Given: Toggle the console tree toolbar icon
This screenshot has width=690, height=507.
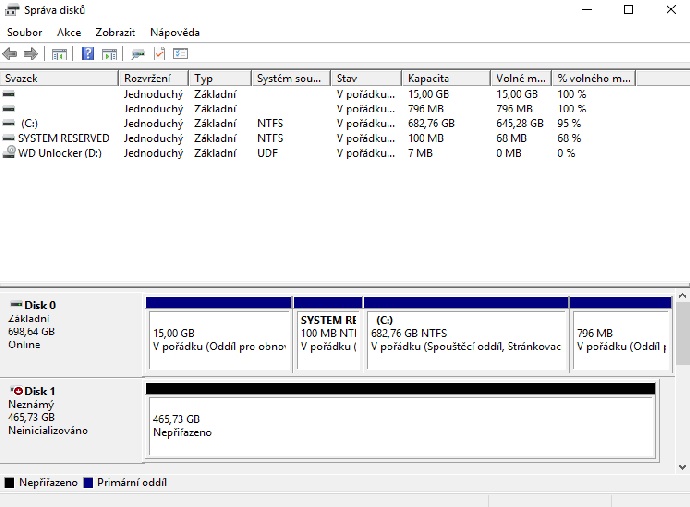Looking at the screenshot, I should click(x=59, y=54).
